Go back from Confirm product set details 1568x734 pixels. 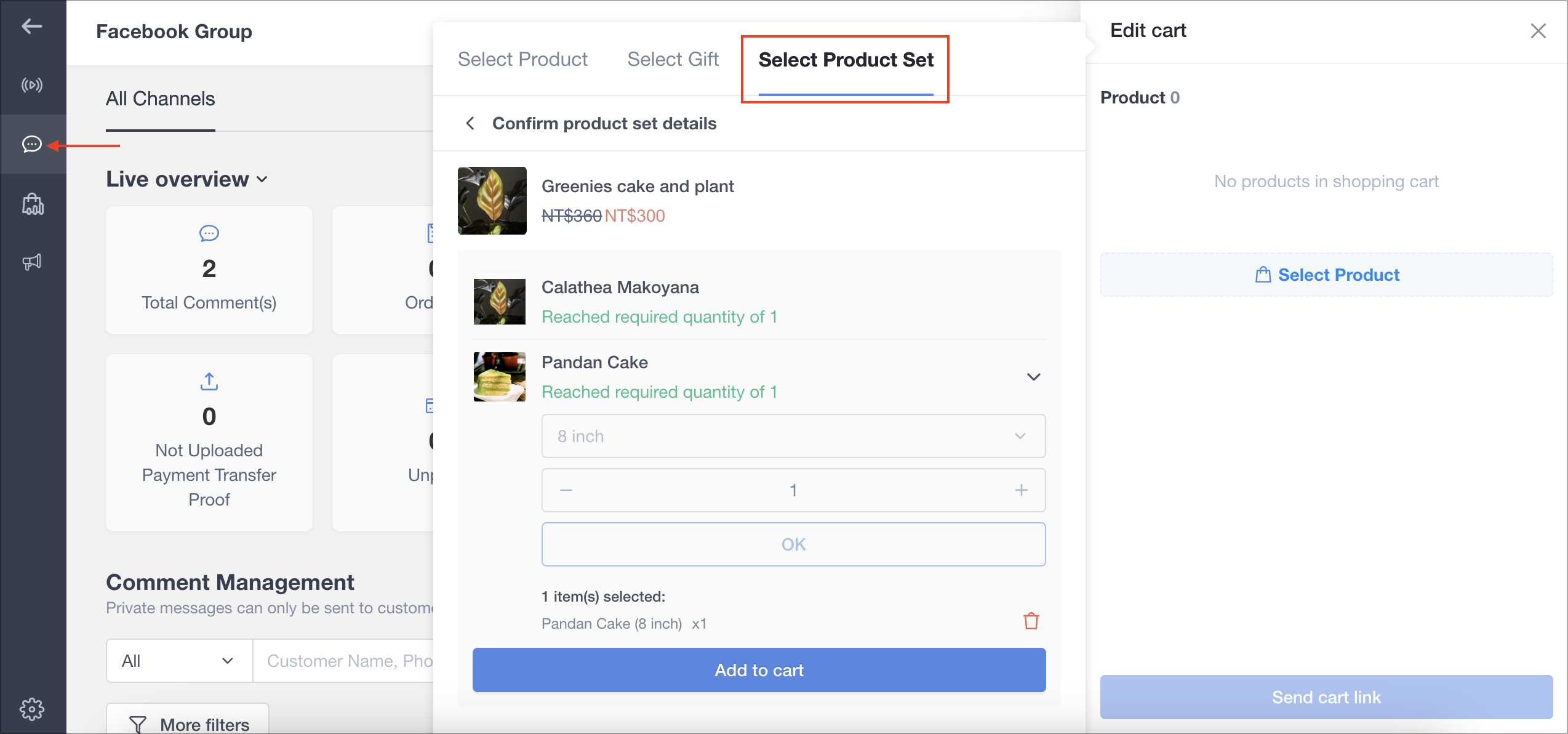tap(470, 124)
